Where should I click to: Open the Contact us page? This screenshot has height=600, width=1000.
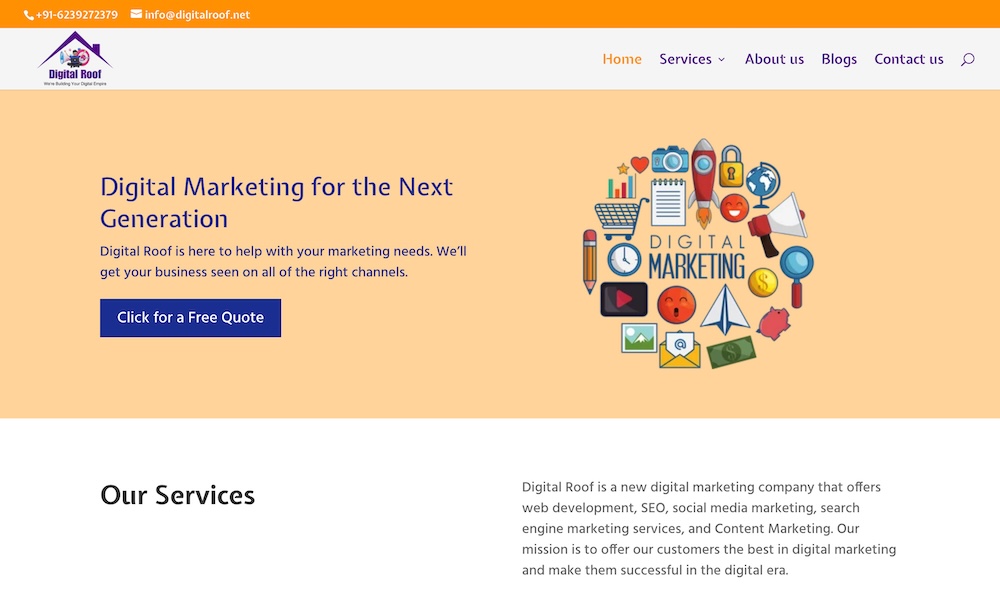click(909, 59)
